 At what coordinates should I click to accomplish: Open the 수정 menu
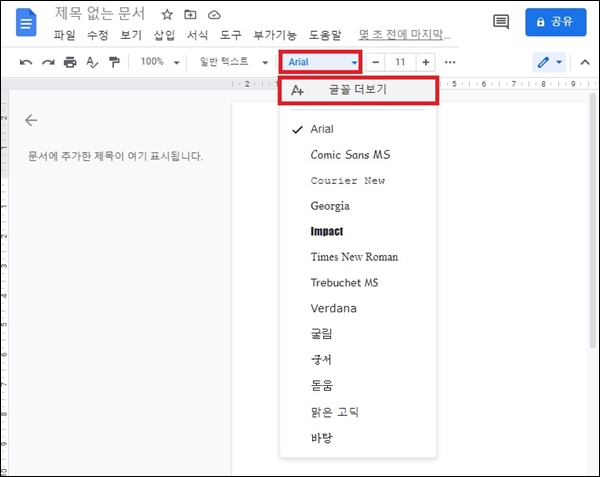98,35
